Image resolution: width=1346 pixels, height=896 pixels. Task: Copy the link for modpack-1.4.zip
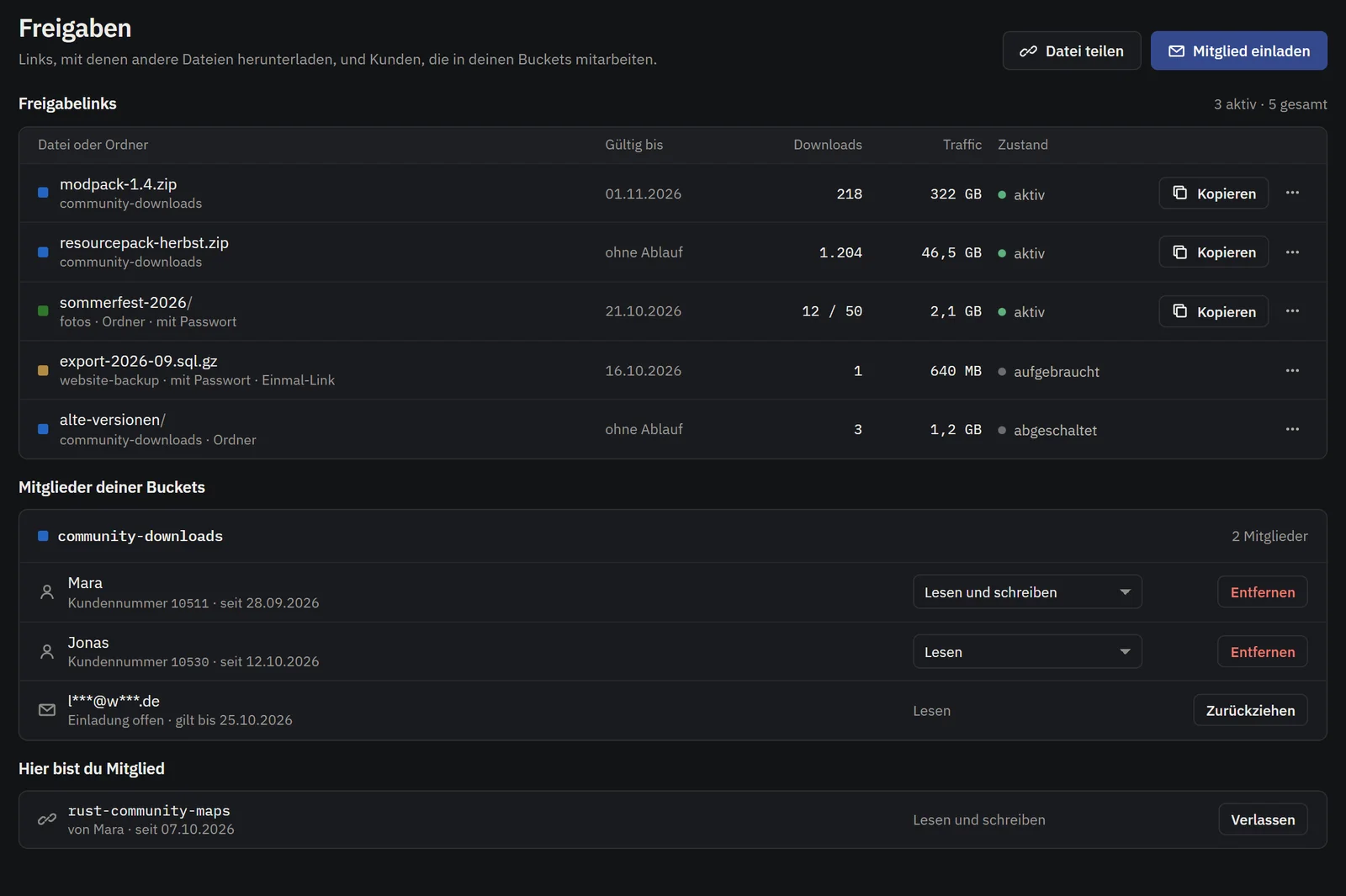[1214, 194]
